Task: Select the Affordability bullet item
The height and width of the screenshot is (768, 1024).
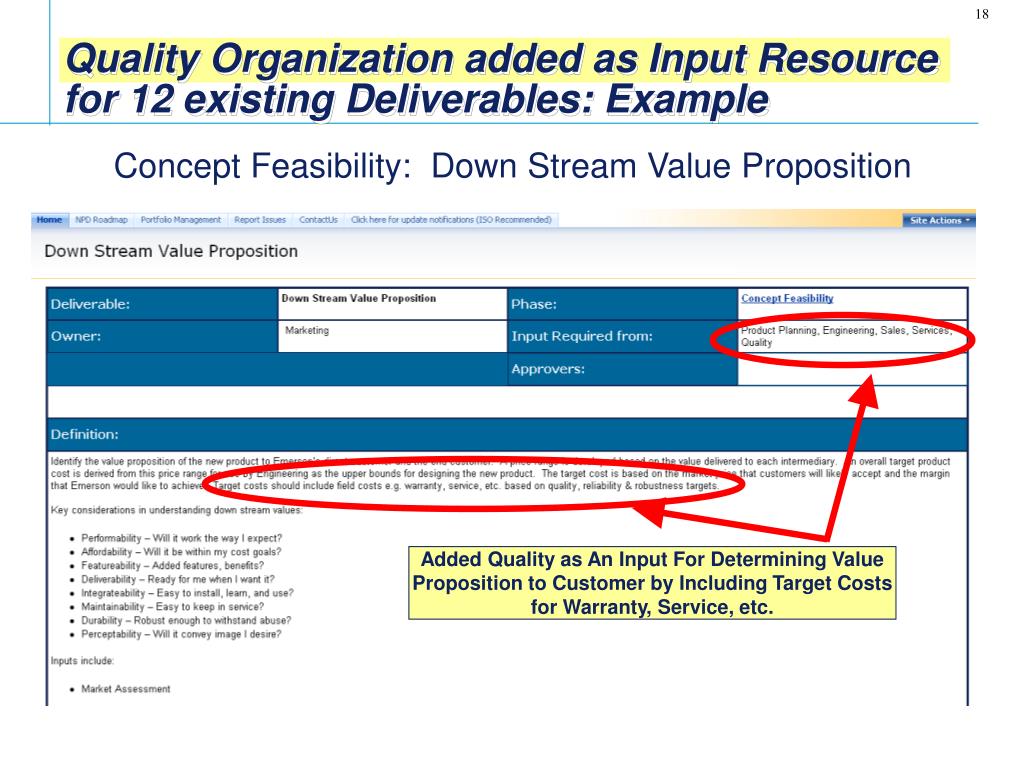Action: tap(181, 552)
